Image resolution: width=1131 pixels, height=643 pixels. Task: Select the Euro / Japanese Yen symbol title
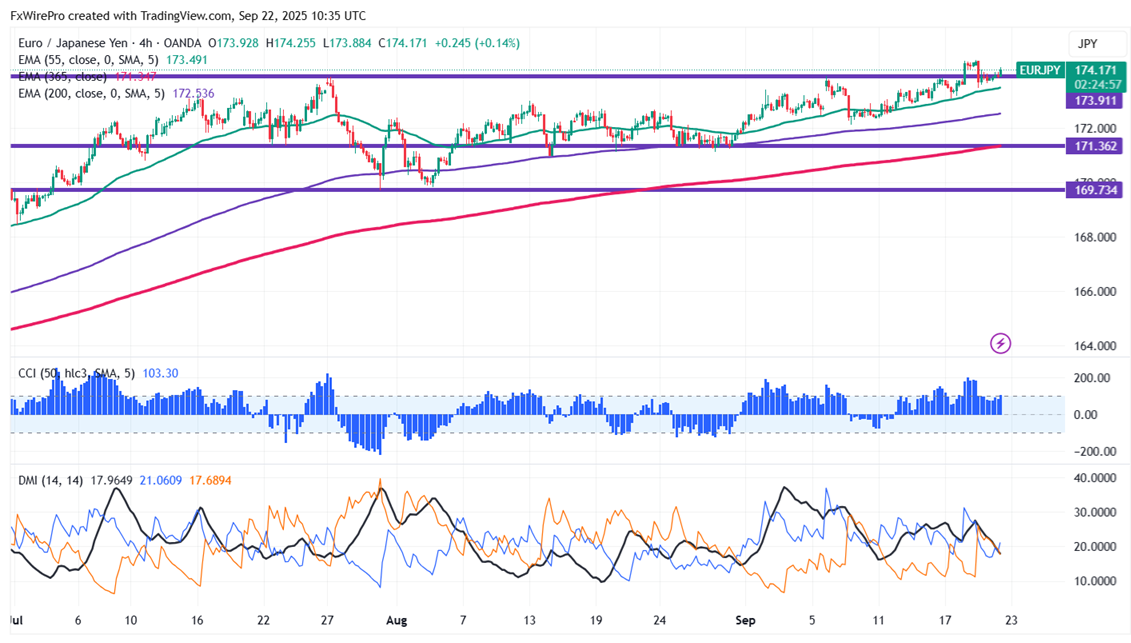click(x=88, y=43)
